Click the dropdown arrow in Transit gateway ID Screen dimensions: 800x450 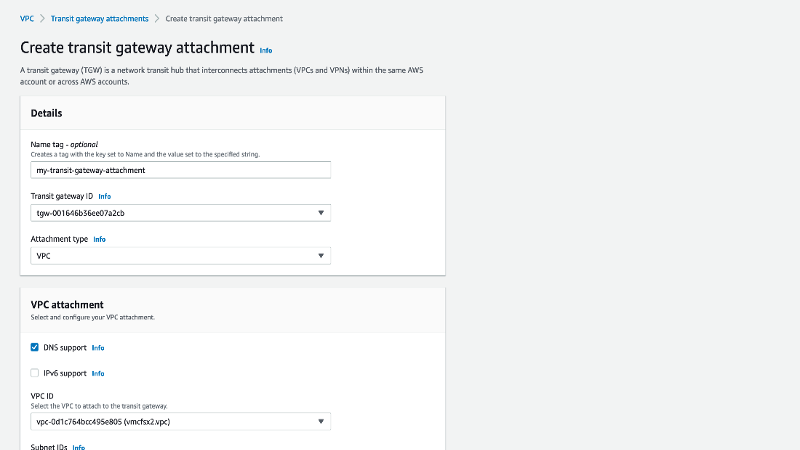point(321,213)
